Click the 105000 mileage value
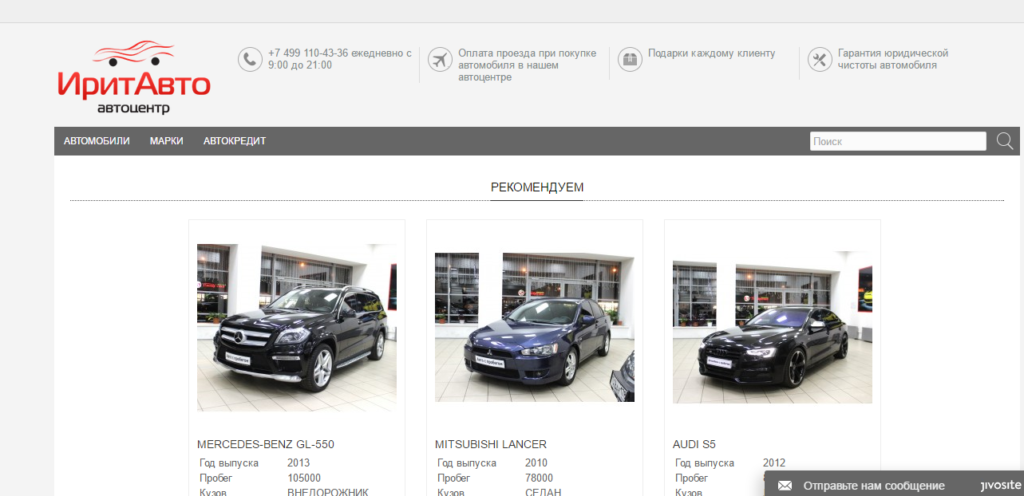1024x496 pixels. (x=304, y=478)
